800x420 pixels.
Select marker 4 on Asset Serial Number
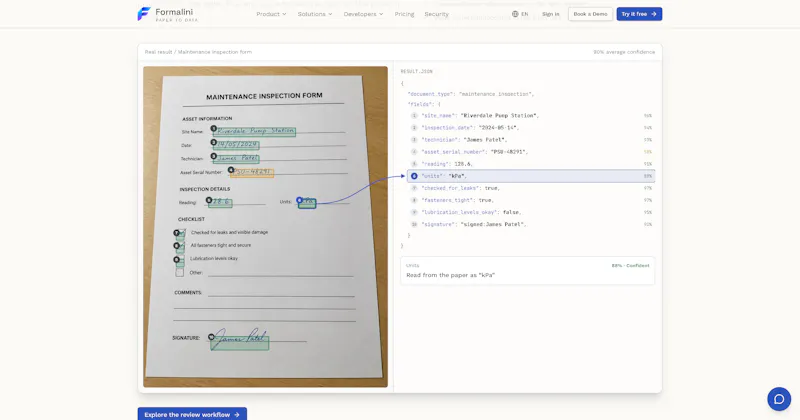coord(231,170)
